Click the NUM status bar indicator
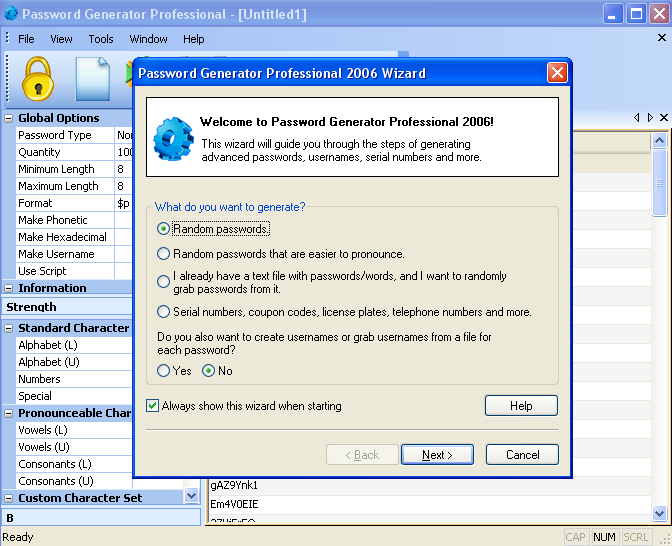Viewport: 672px width, 546px height. [604, 537]
